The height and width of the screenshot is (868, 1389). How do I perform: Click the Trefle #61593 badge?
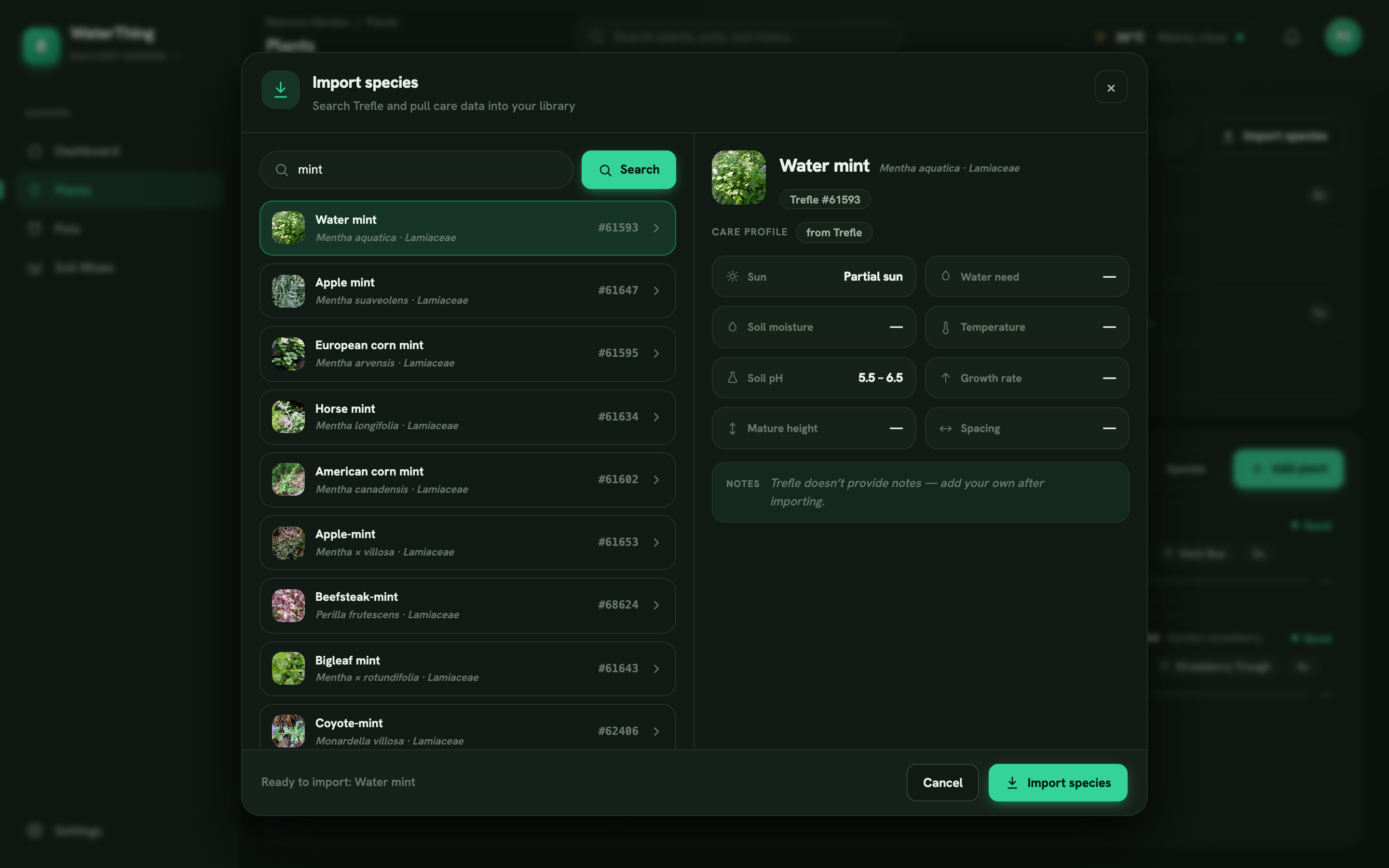click(x=825, y=199)
